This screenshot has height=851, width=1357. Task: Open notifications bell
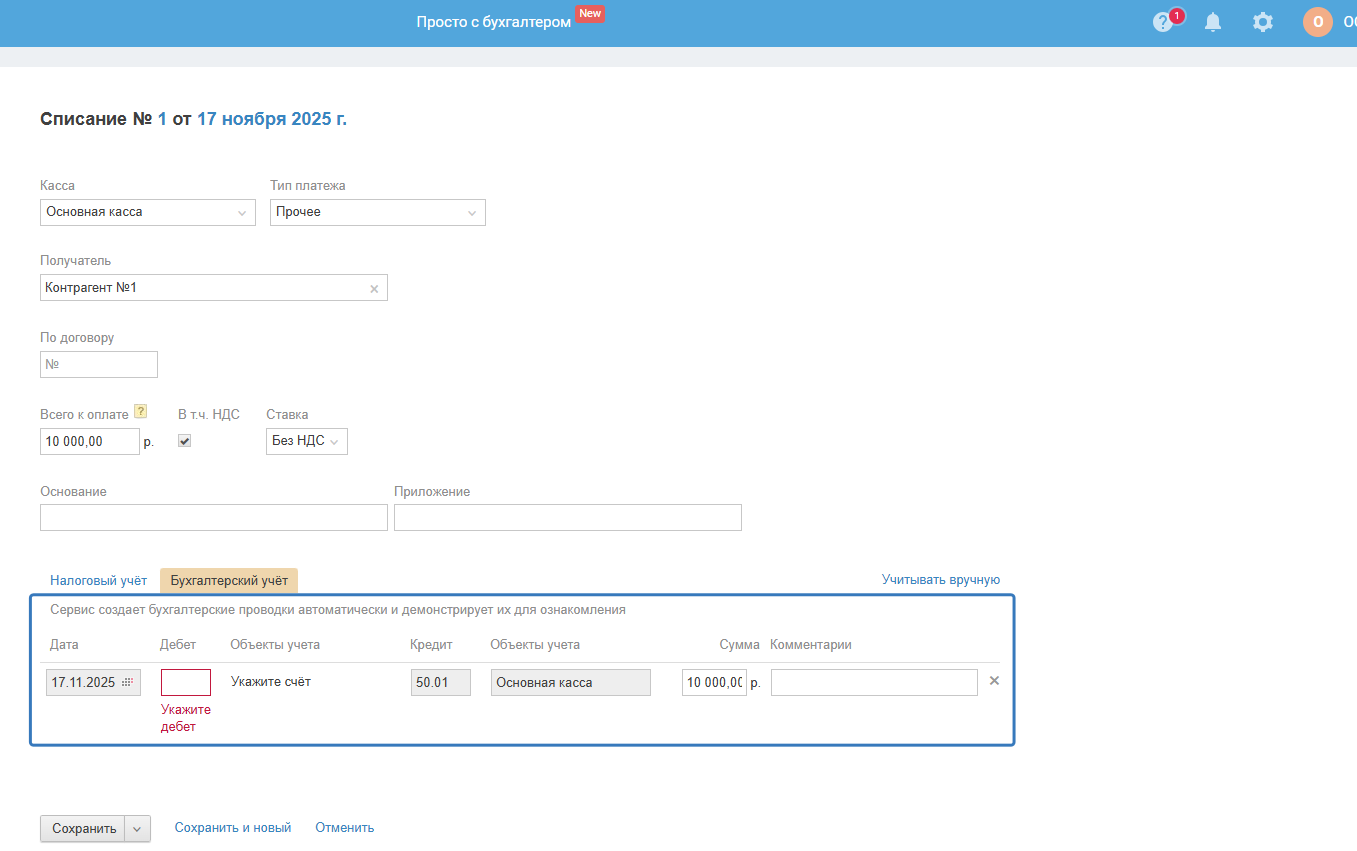1213,22
